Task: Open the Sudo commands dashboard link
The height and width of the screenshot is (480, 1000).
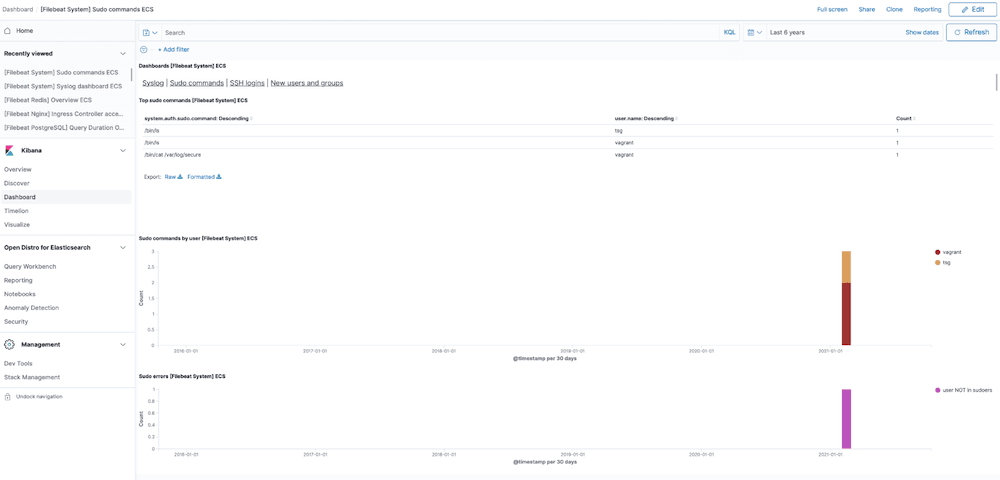Action: click(197, 83)
